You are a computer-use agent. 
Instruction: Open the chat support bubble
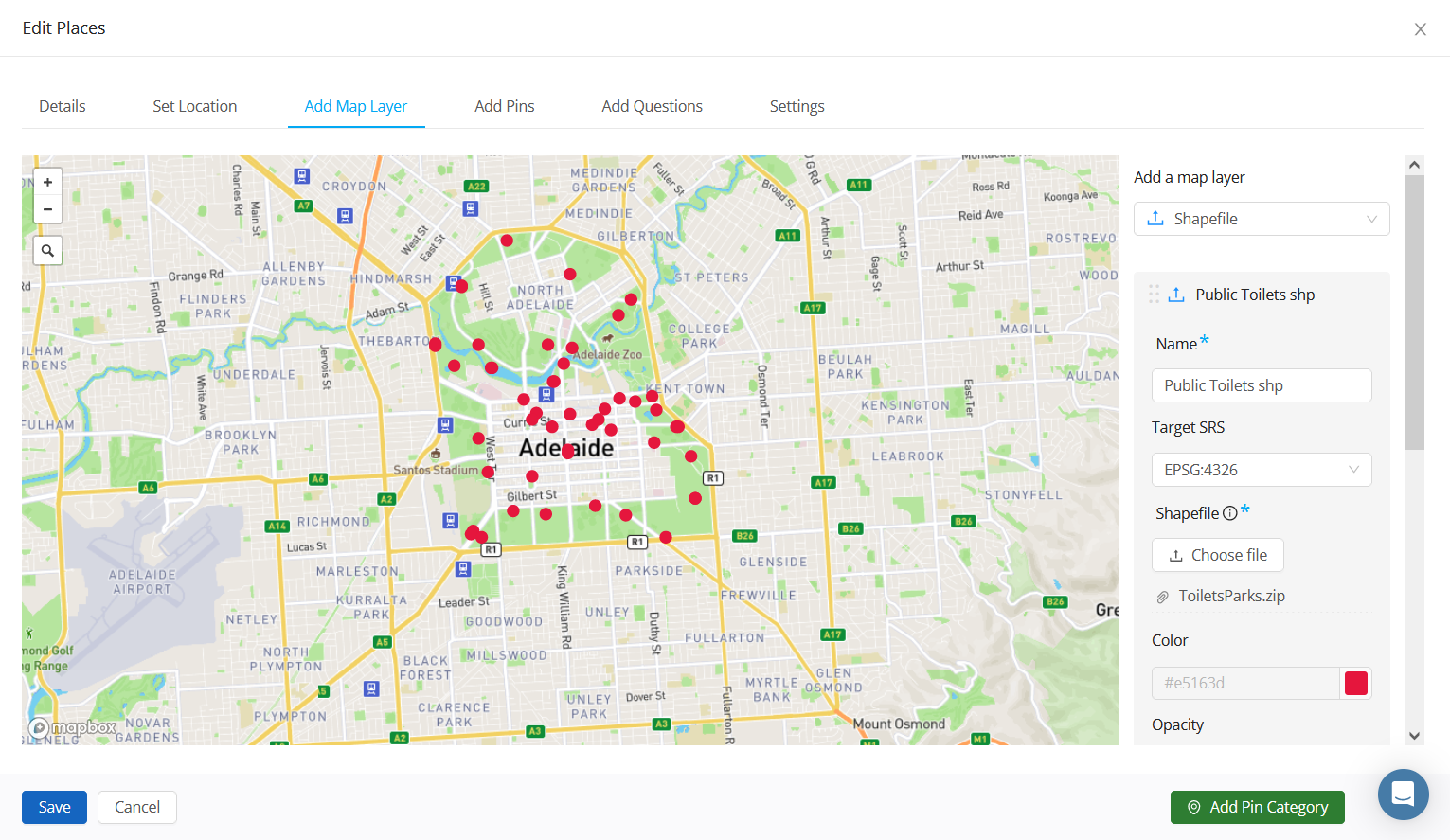1403,794
